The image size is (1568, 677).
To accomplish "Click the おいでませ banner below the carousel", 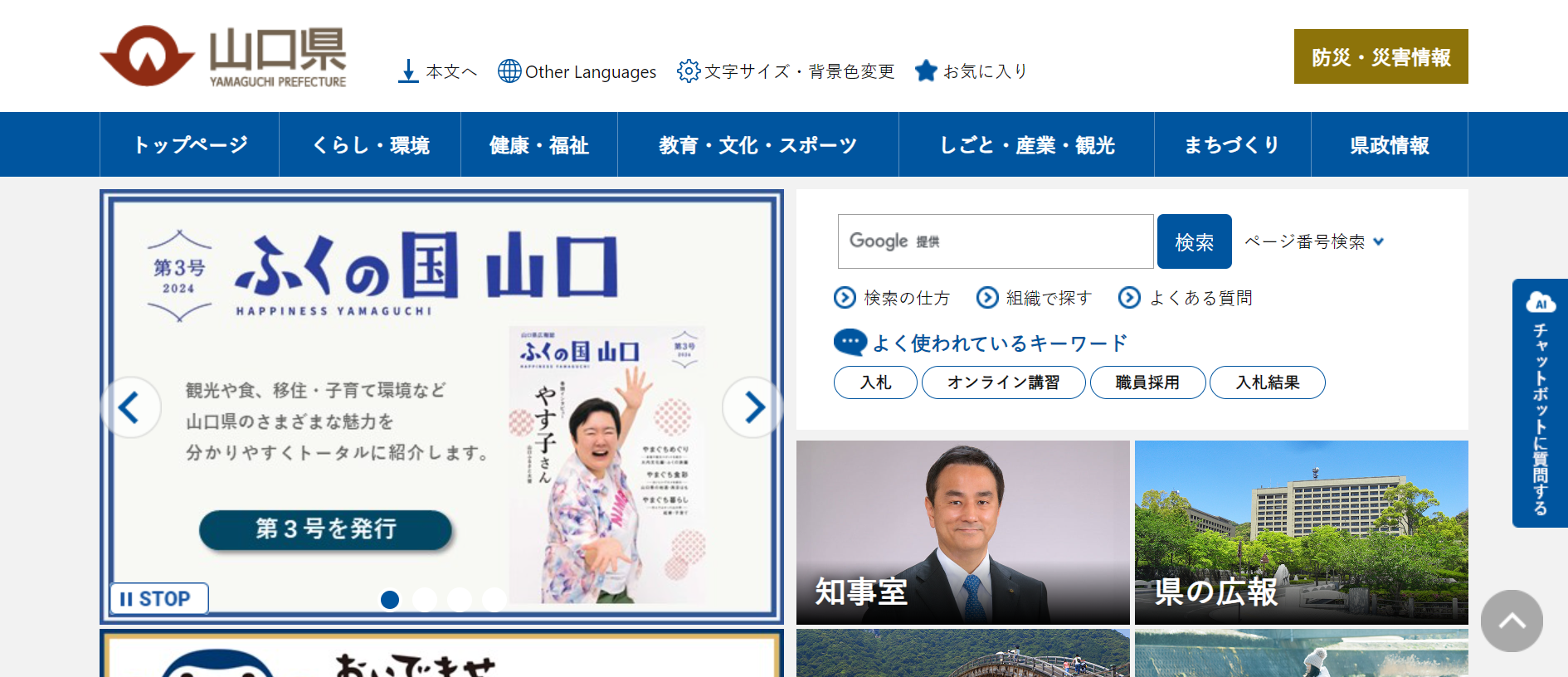I will [441, 653].
